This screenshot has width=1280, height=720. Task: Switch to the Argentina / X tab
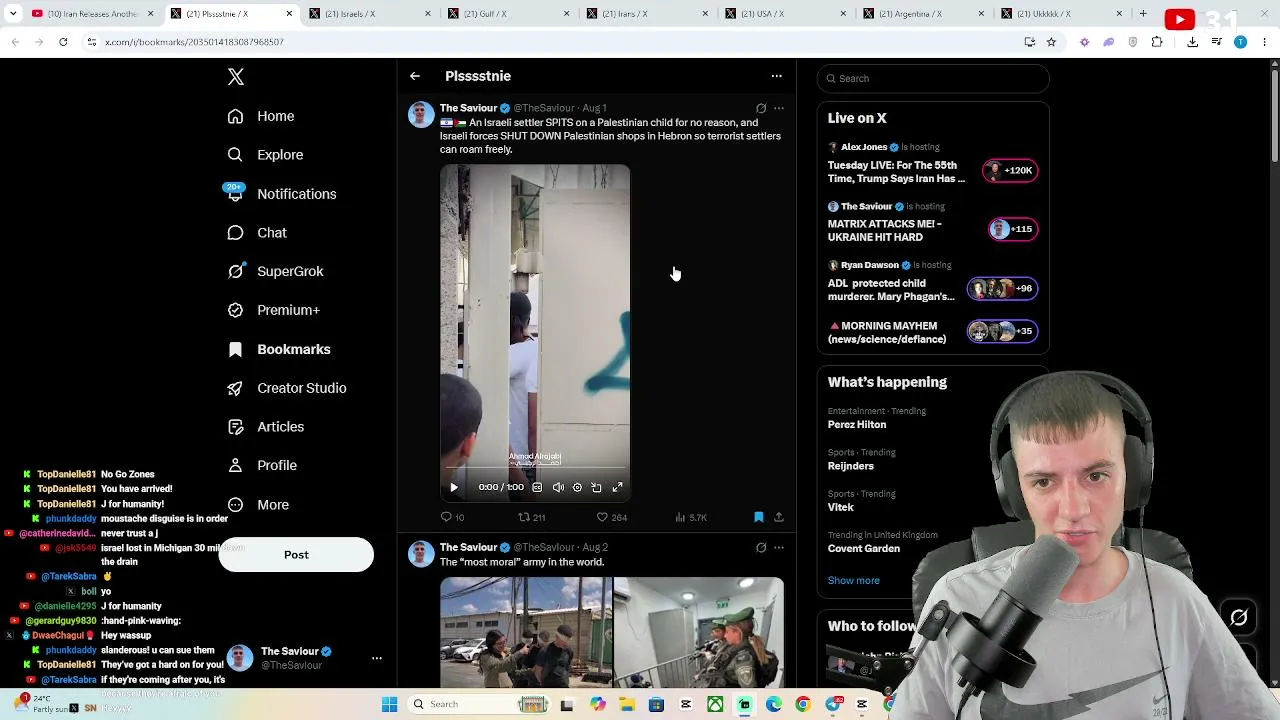[923, 14]
